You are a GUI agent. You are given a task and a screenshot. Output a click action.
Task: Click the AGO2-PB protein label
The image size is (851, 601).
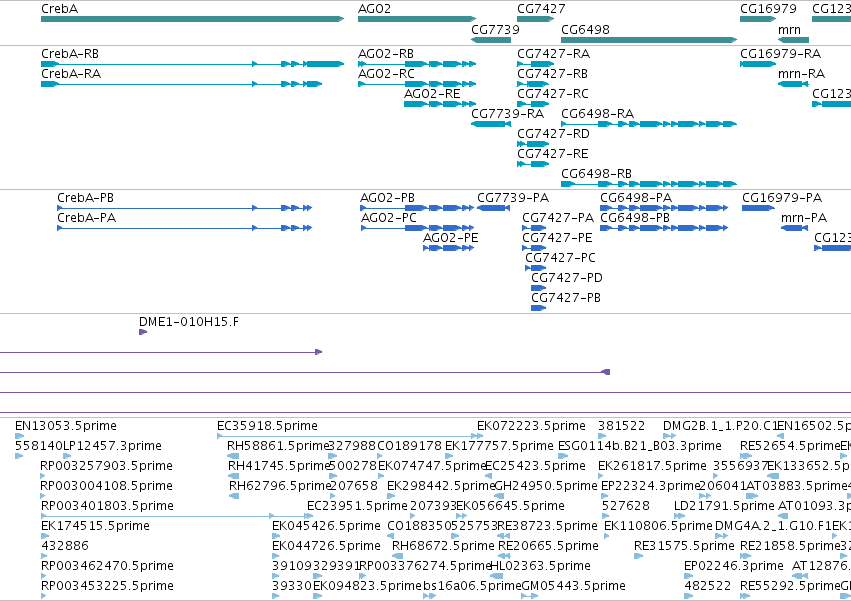tap(388, 198)
